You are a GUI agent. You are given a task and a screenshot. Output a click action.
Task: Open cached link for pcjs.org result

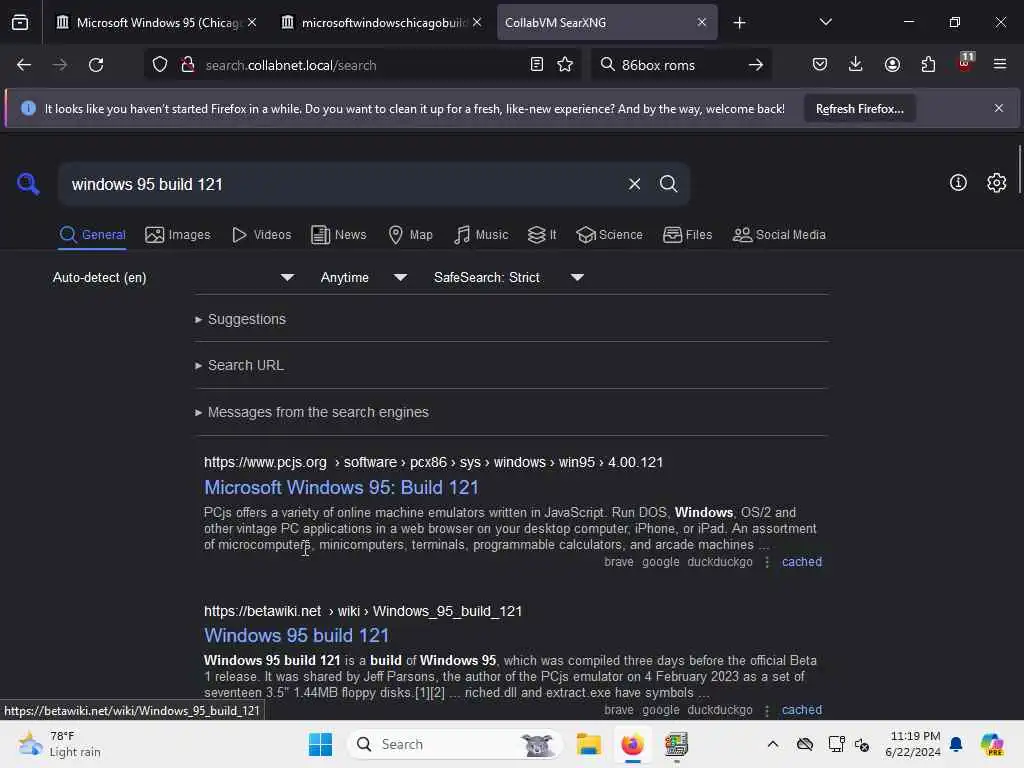coord(802,562)
